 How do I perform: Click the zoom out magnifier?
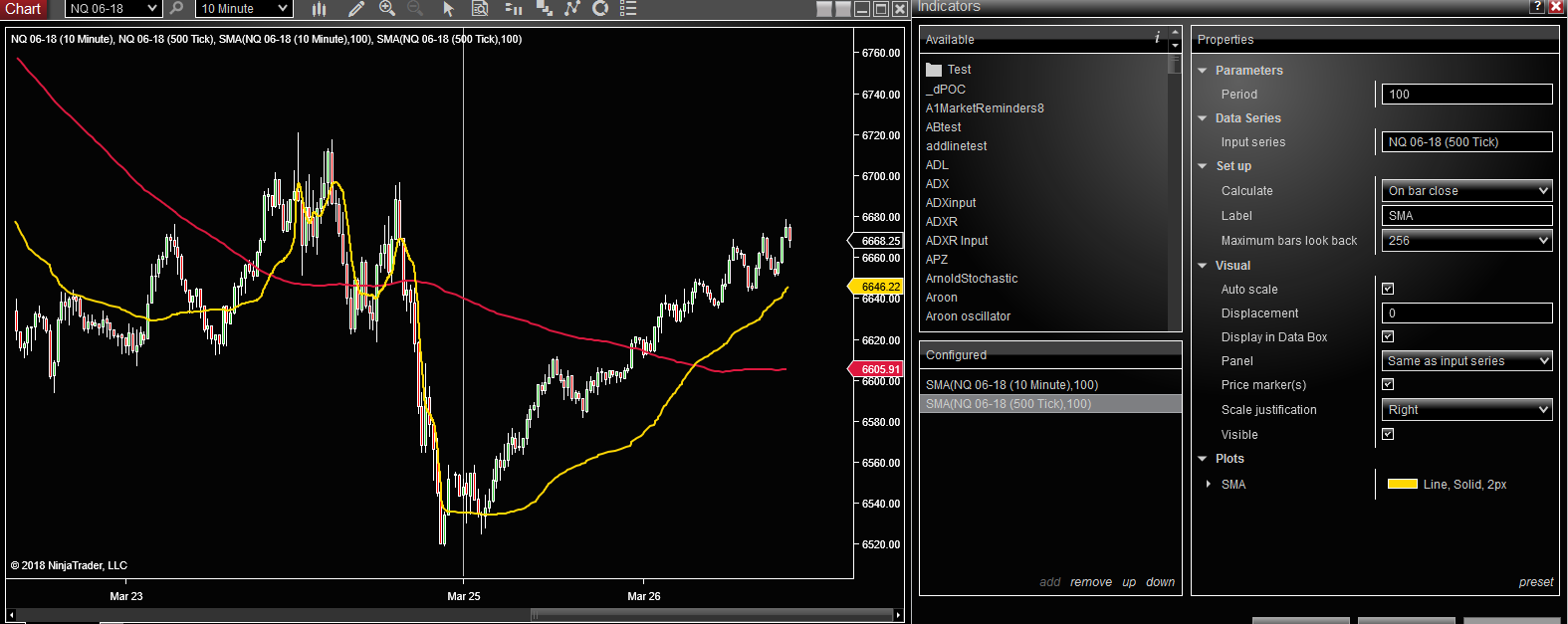(x=415, y=8)
